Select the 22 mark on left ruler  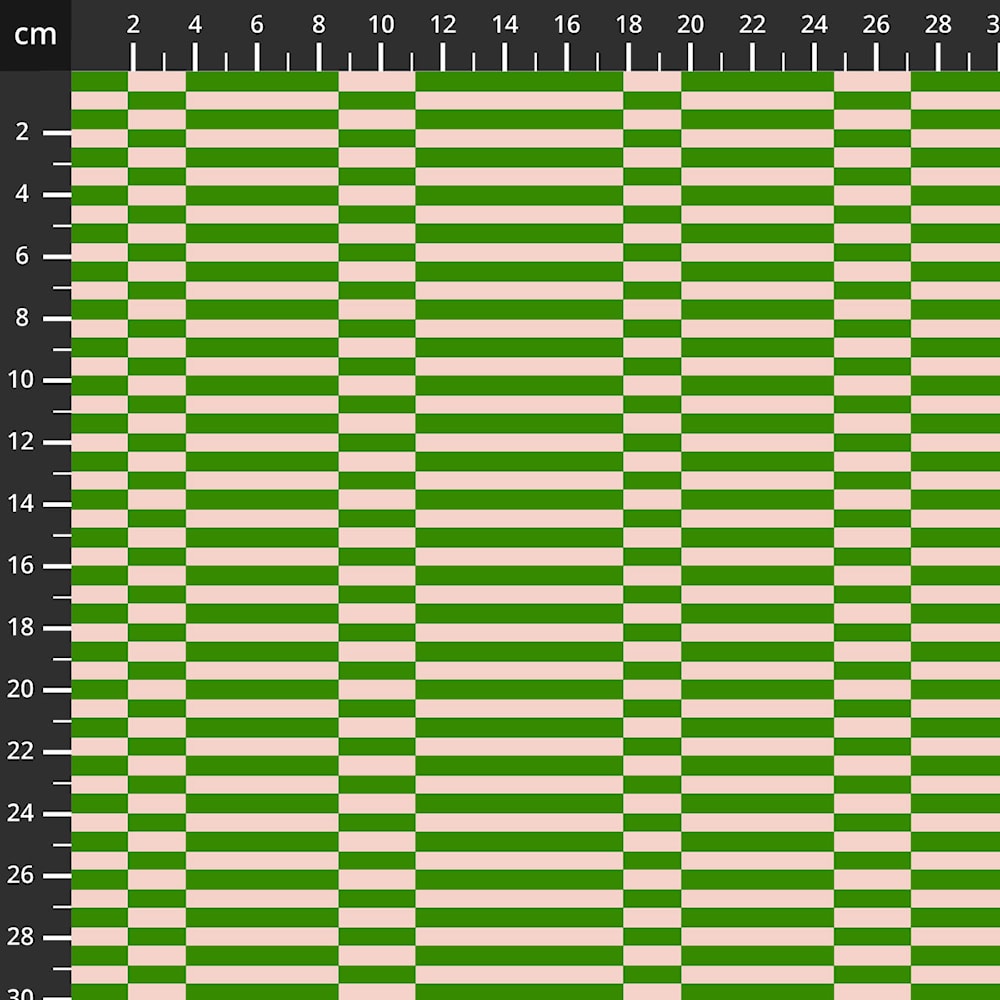[x=23, y=752]
